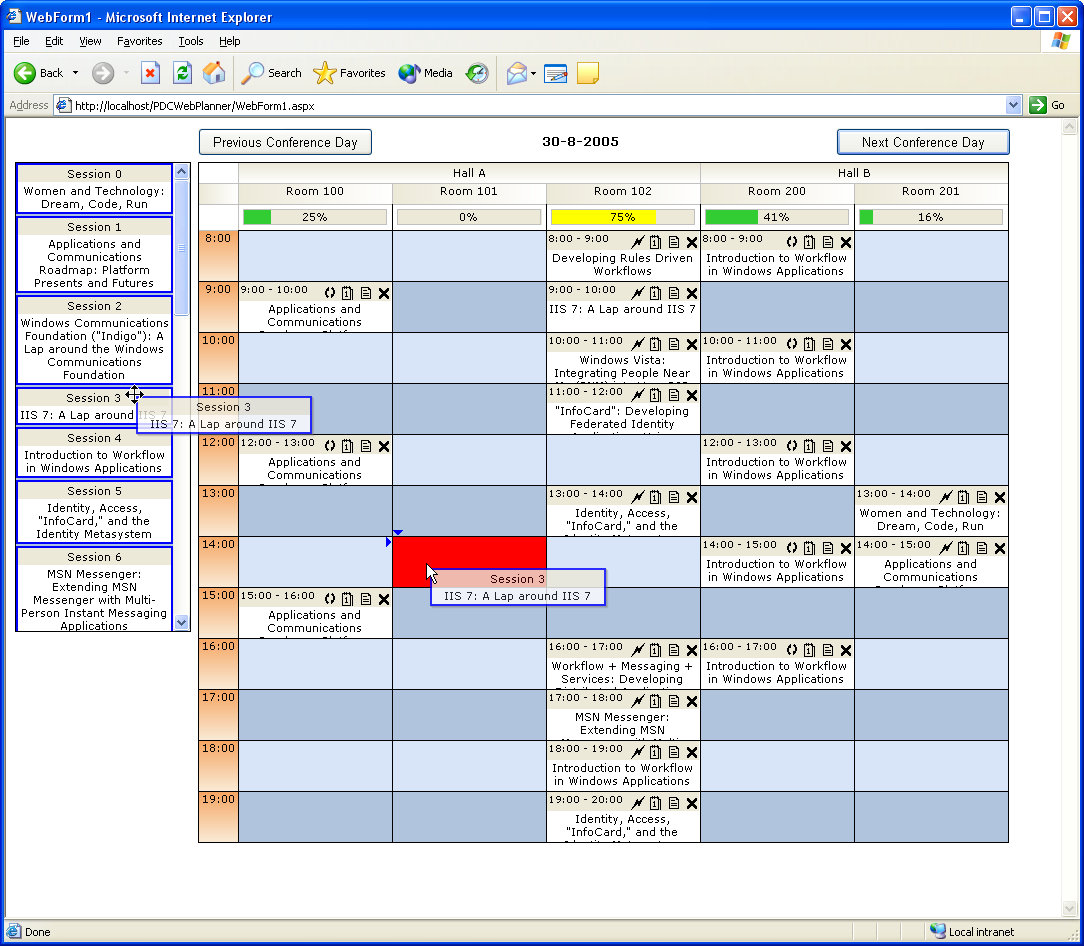The height and width of the screenshot is (946, 1084).
Task: Click the Room 200 41% occupancy bar
Action: 776,217
